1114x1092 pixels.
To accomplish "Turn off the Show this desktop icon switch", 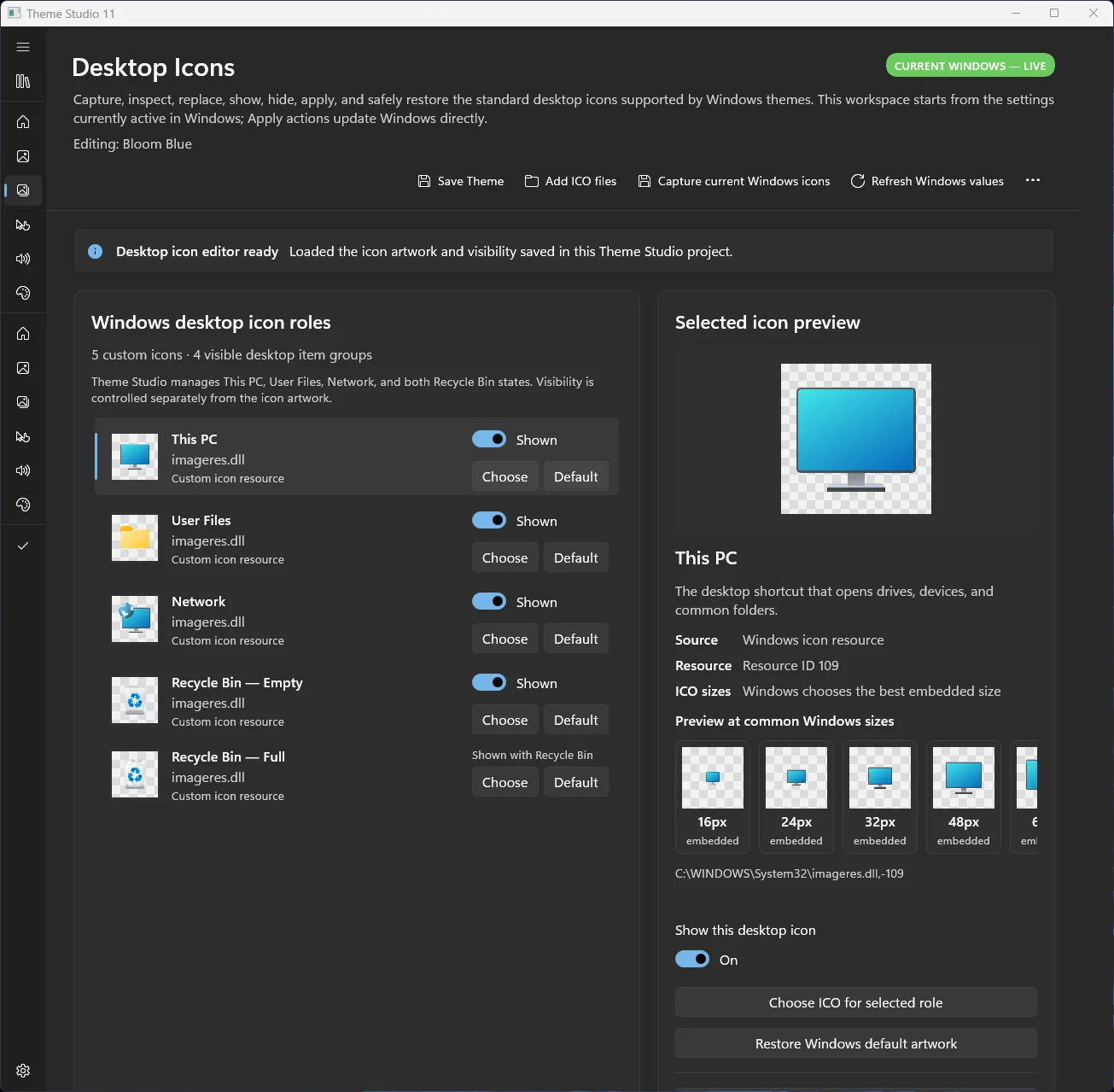I will click(x=692, y=959).
